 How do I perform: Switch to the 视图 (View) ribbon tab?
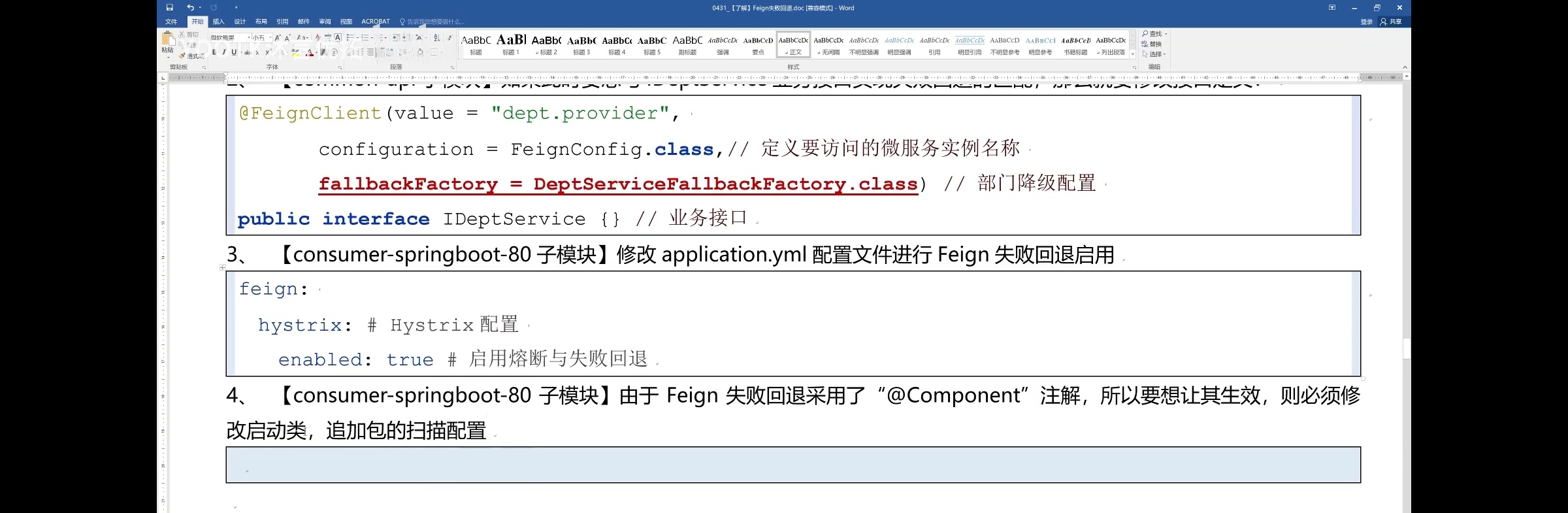coord(346,22)
